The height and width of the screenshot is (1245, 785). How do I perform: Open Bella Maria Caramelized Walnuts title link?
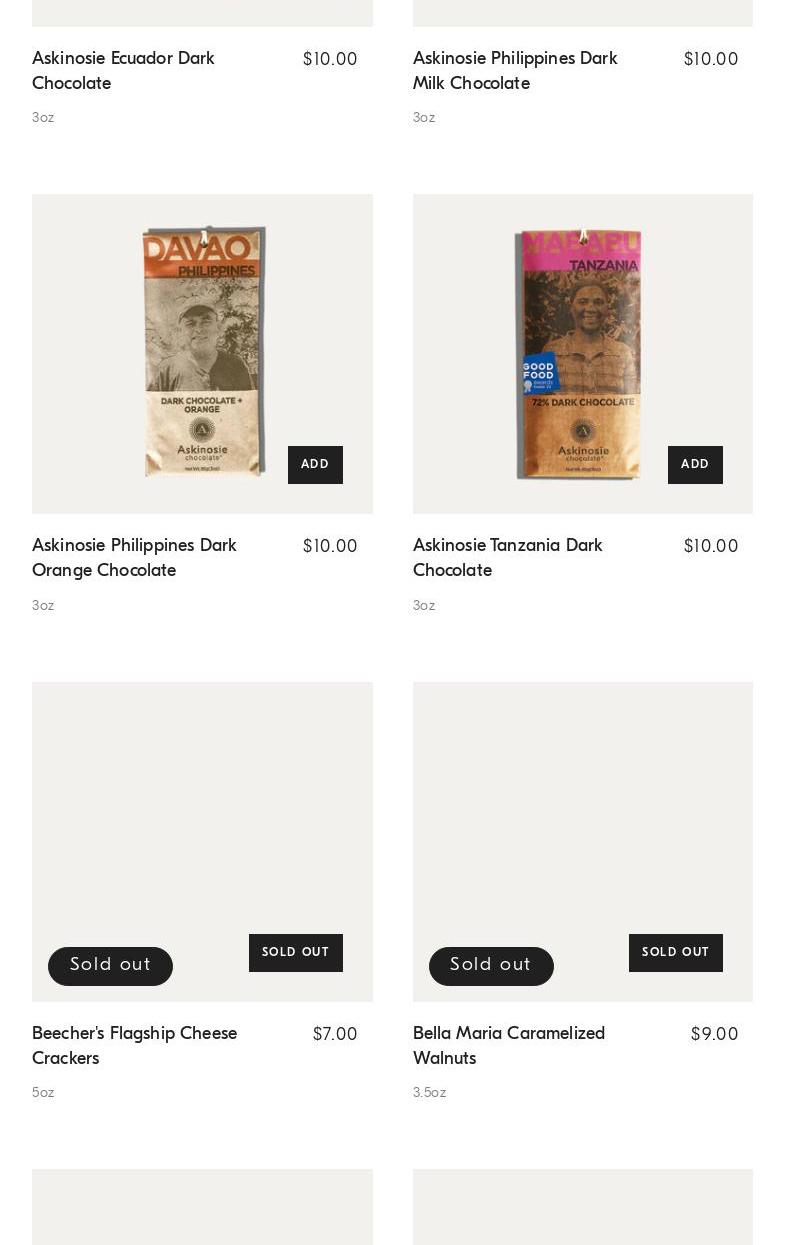tap(509, 1046)
